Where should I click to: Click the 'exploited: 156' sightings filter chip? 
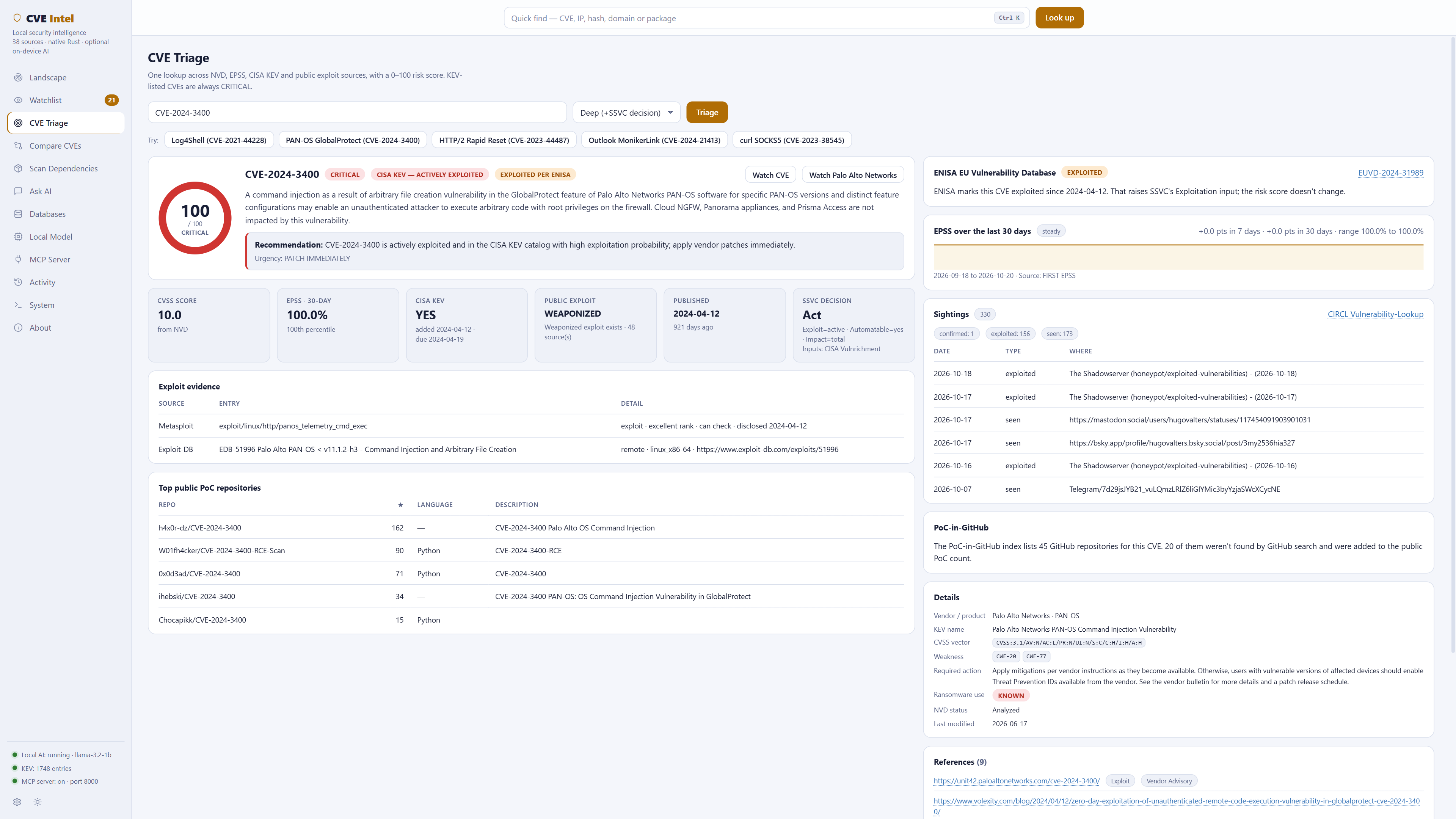click(1010, 334)
